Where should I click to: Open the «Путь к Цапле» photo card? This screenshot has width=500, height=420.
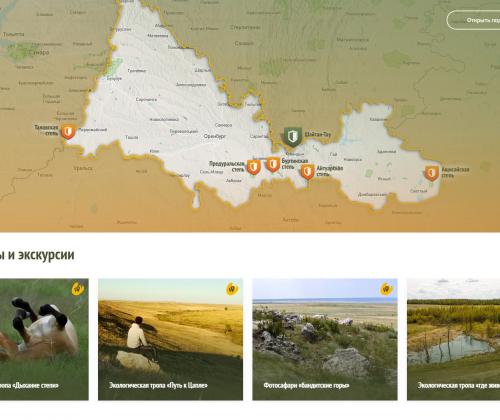pos(170,339)
